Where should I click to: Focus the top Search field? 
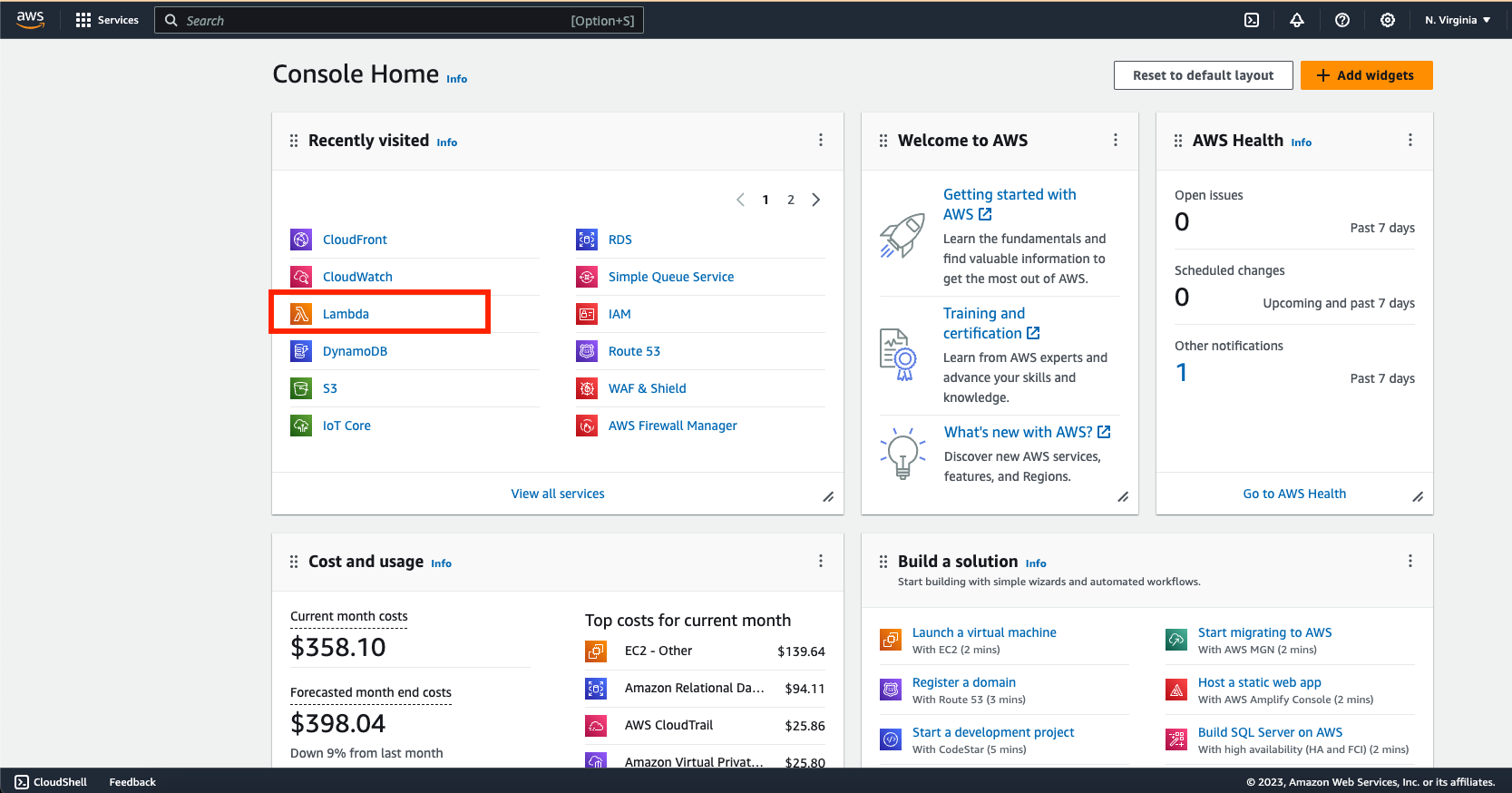(x=399, y=20)
